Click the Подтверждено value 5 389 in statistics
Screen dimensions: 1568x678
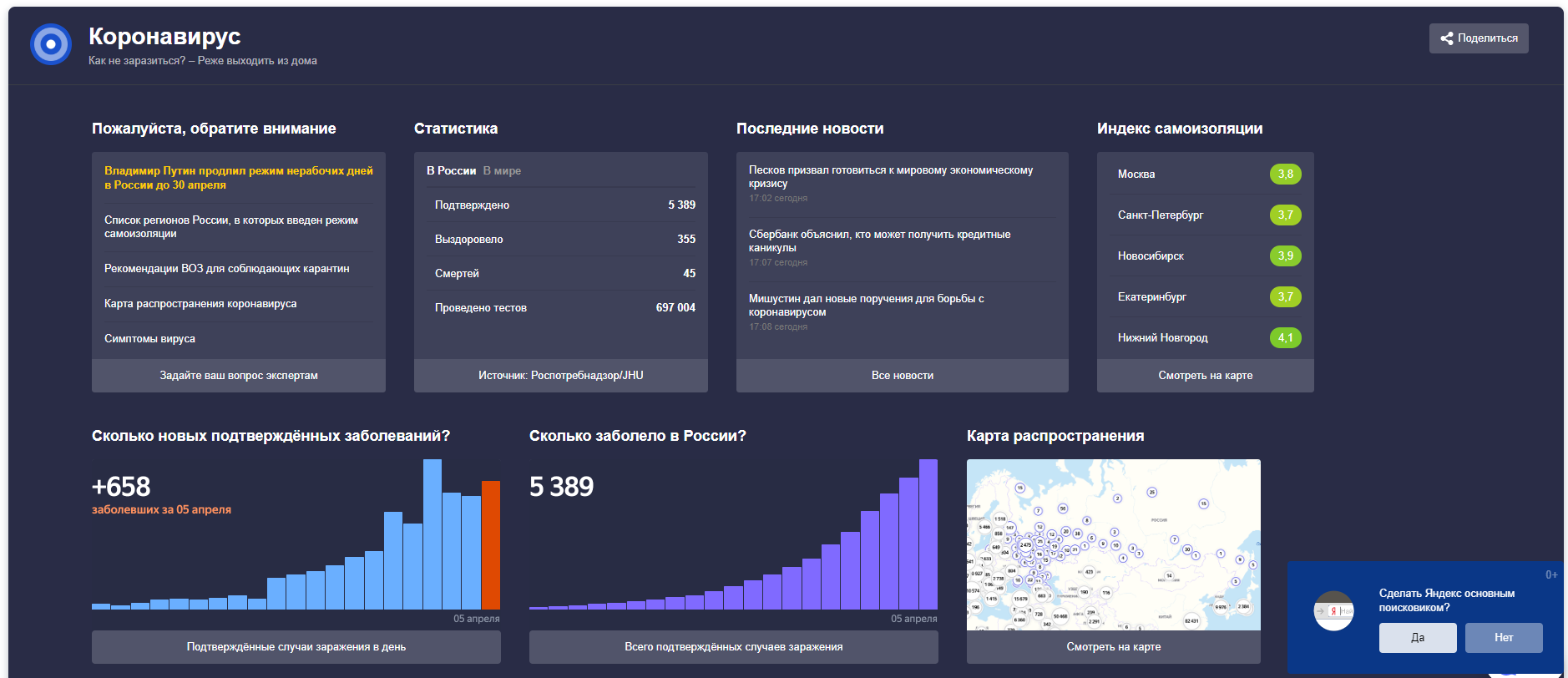pos(681,205)
